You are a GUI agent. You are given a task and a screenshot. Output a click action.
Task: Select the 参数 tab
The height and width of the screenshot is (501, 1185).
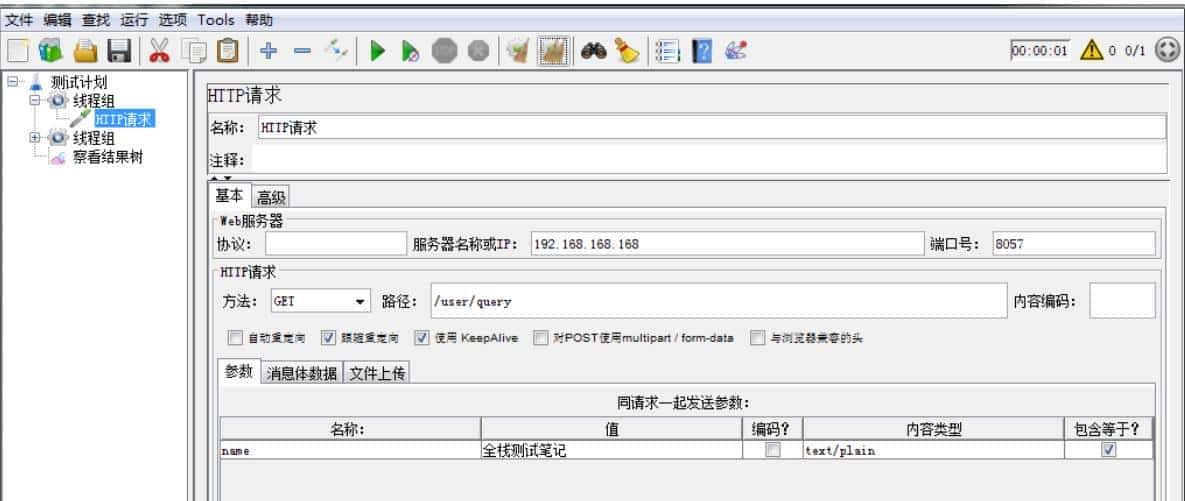[240, 371]
